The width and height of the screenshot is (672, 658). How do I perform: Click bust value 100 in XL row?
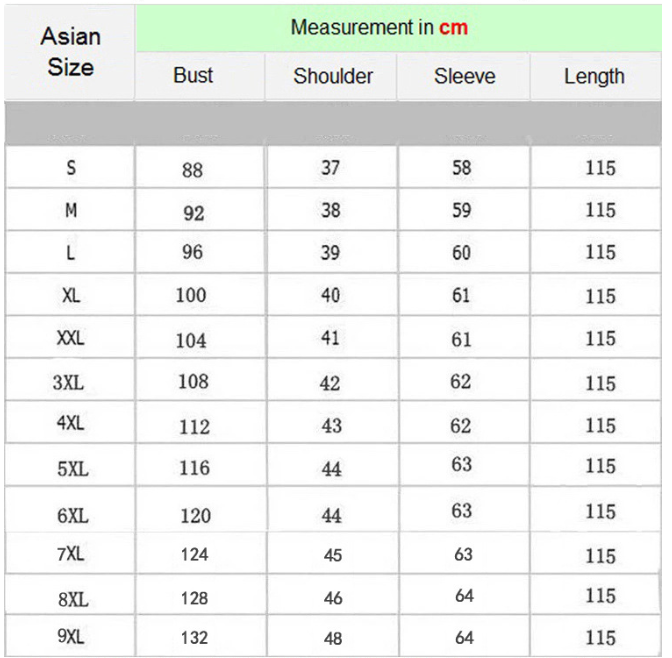coord(191,295)
